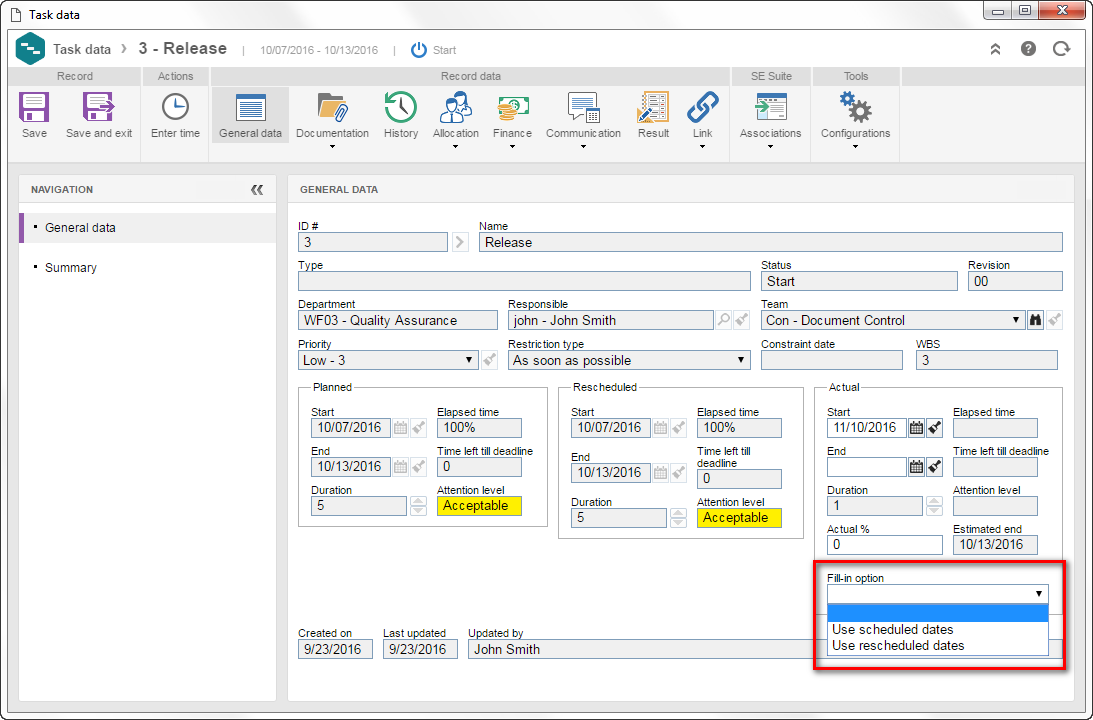
Task: Open the Enter time clock icon
Action: 175,108
